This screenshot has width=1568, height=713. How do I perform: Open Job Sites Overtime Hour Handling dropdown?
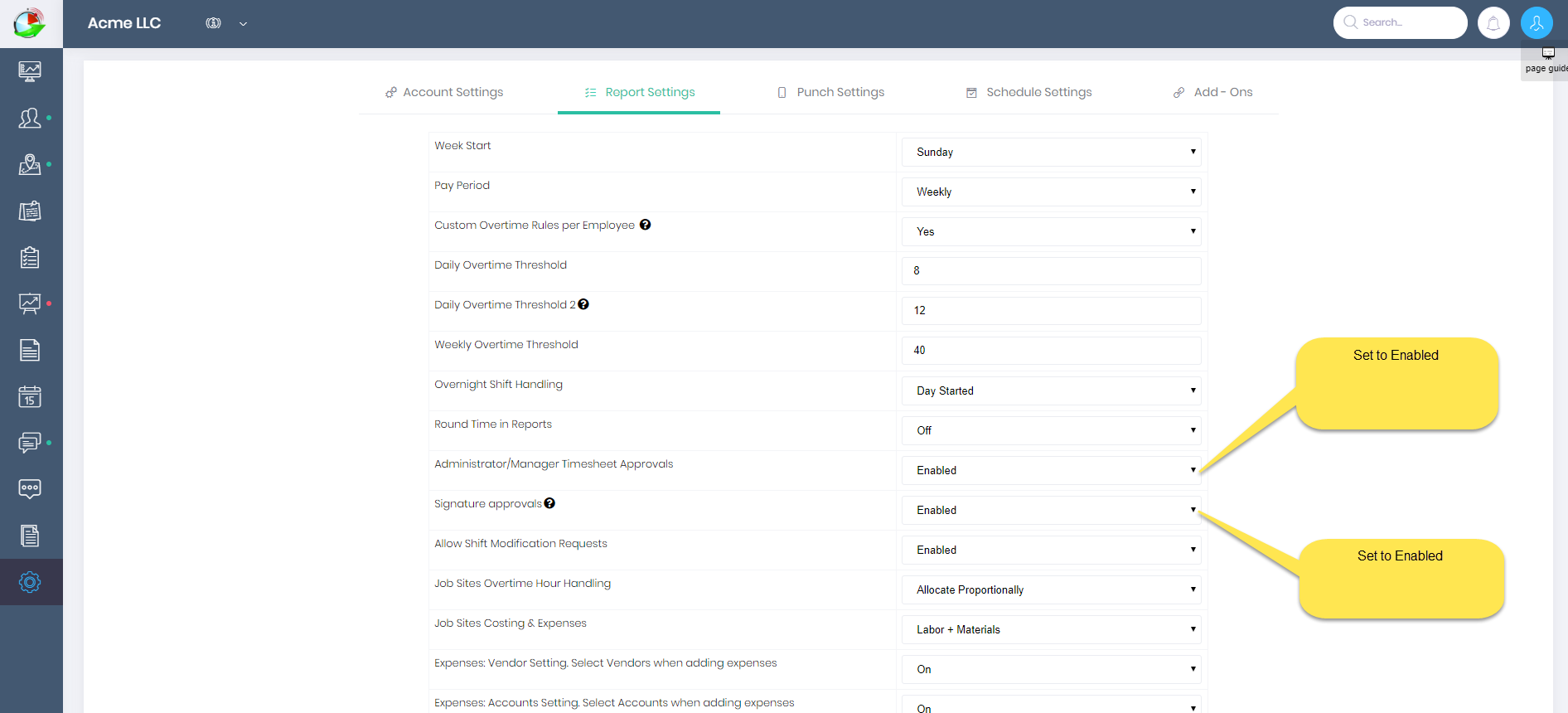(1051, 589)
